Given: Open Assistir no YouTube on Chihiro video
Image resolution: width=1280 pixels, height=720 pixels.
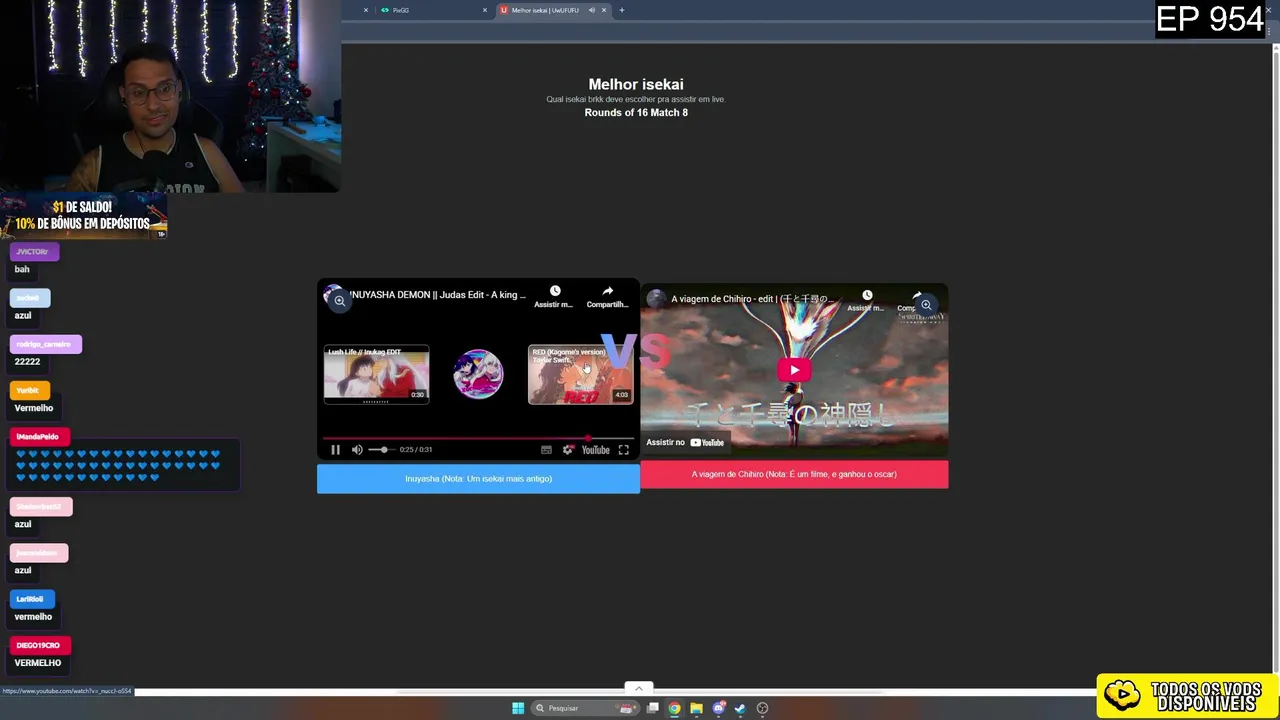Looking at the screenshot, I should coord(685,442).
